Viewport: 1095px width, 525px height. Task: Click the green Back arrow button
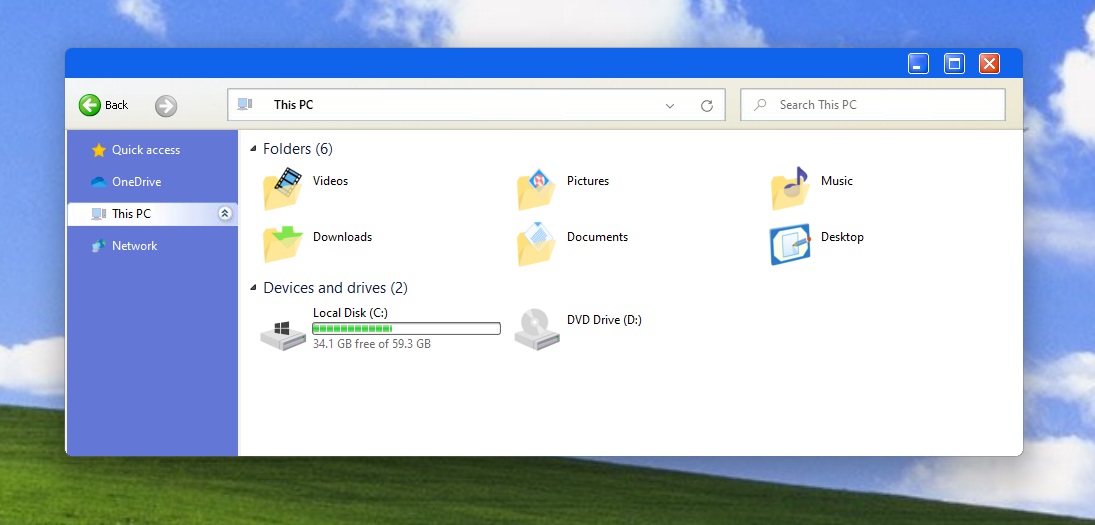(x=90, y=105)
